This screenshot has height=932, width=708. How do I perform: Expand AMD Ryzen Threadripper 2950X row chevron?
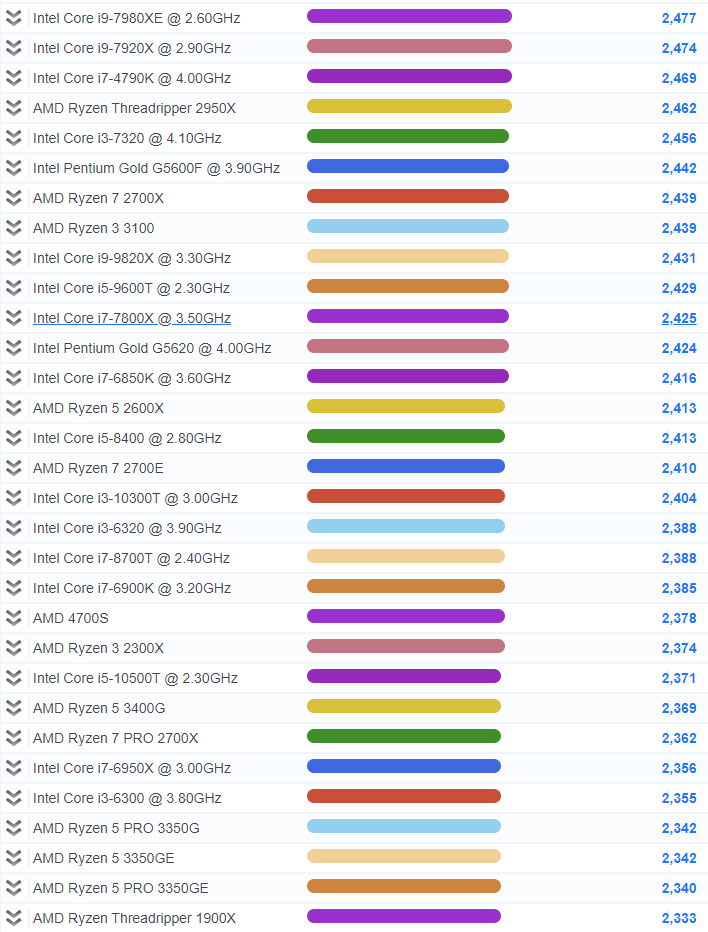click(x=14, y=108)
